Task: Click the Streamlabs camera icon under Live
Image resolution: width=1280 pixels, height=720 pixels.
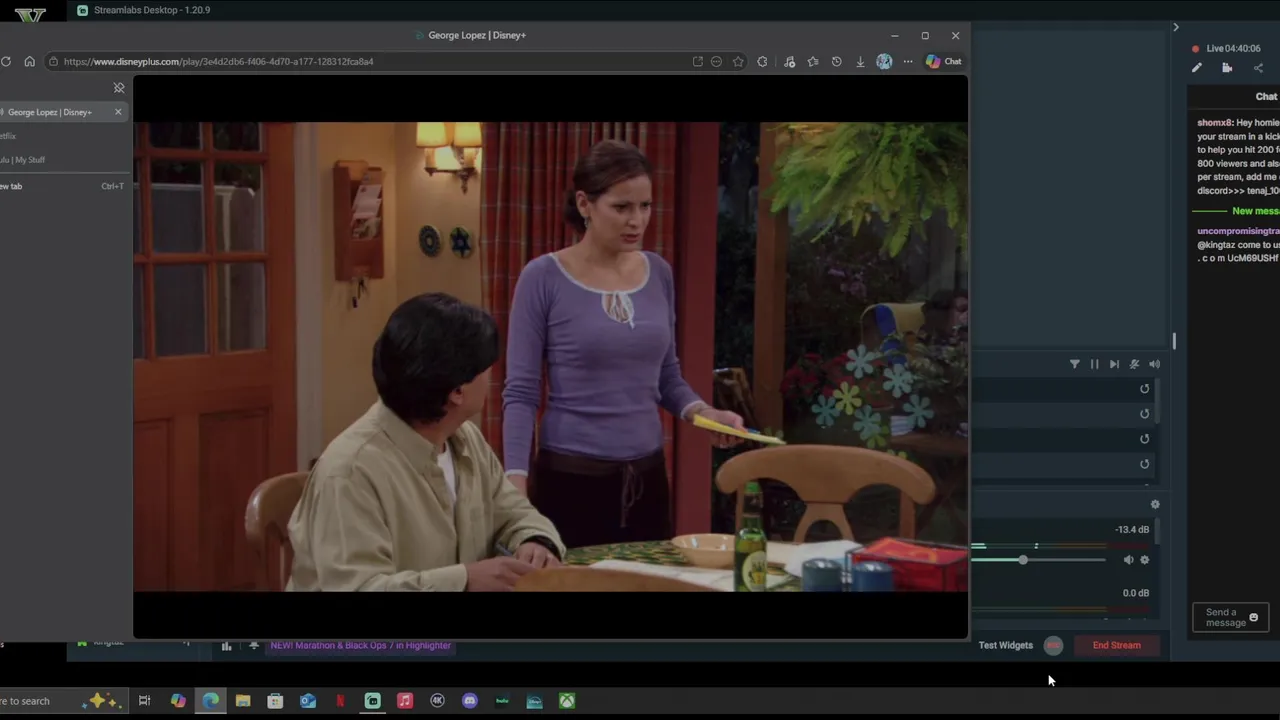Action: tap(1227, 68)
